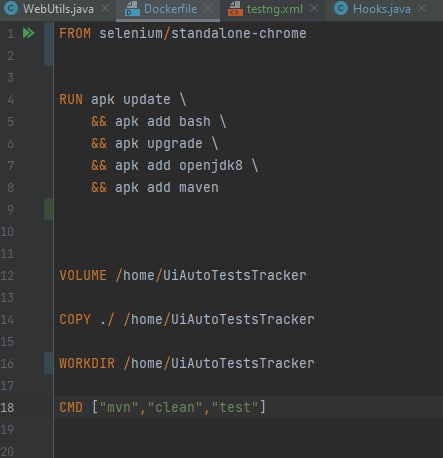Click 'standalone-chrome' image name text

coord(239,33)
